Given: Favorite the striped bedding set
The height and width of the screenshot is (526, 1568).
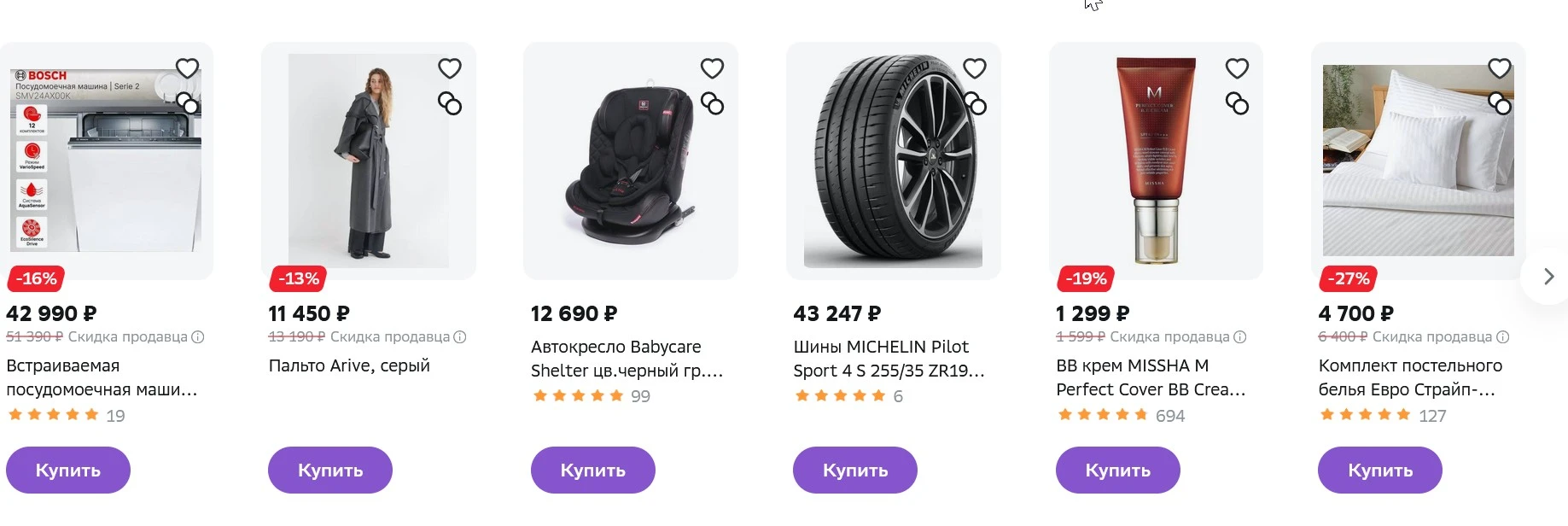Looking at the screenshot, I should [1500, 68].
